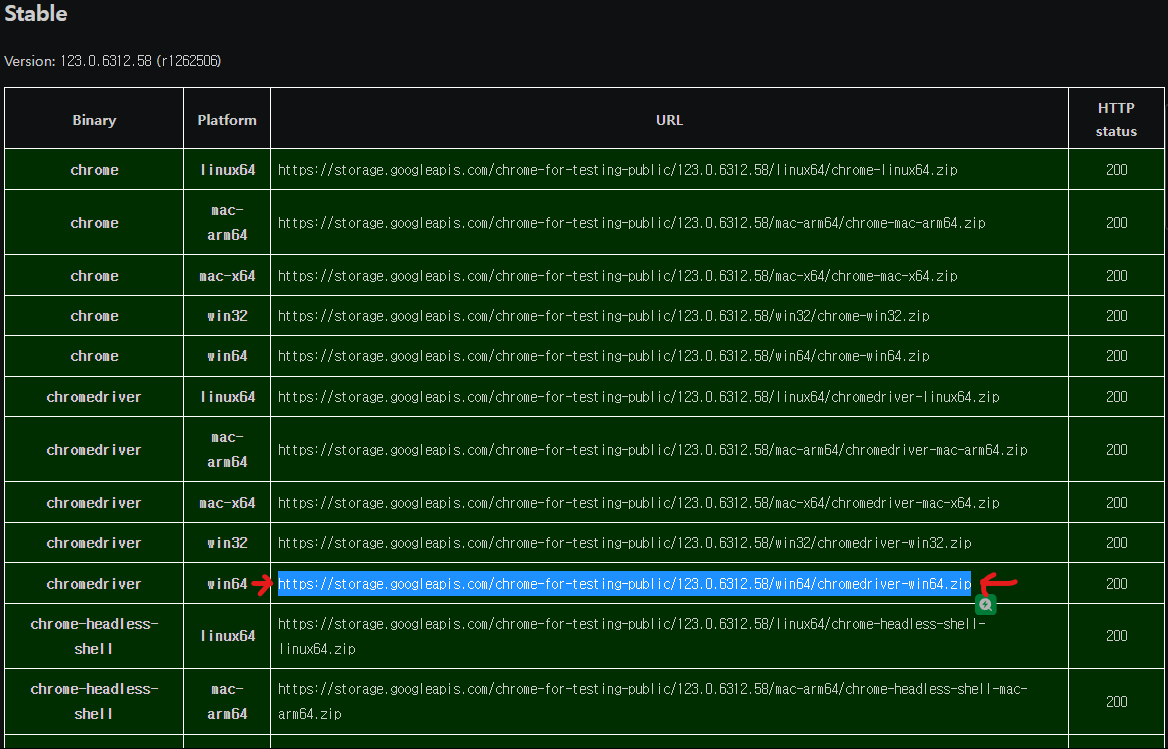
Task: Click the chrome binary cell in the mac-x64 row
Action: coord(94,275)
